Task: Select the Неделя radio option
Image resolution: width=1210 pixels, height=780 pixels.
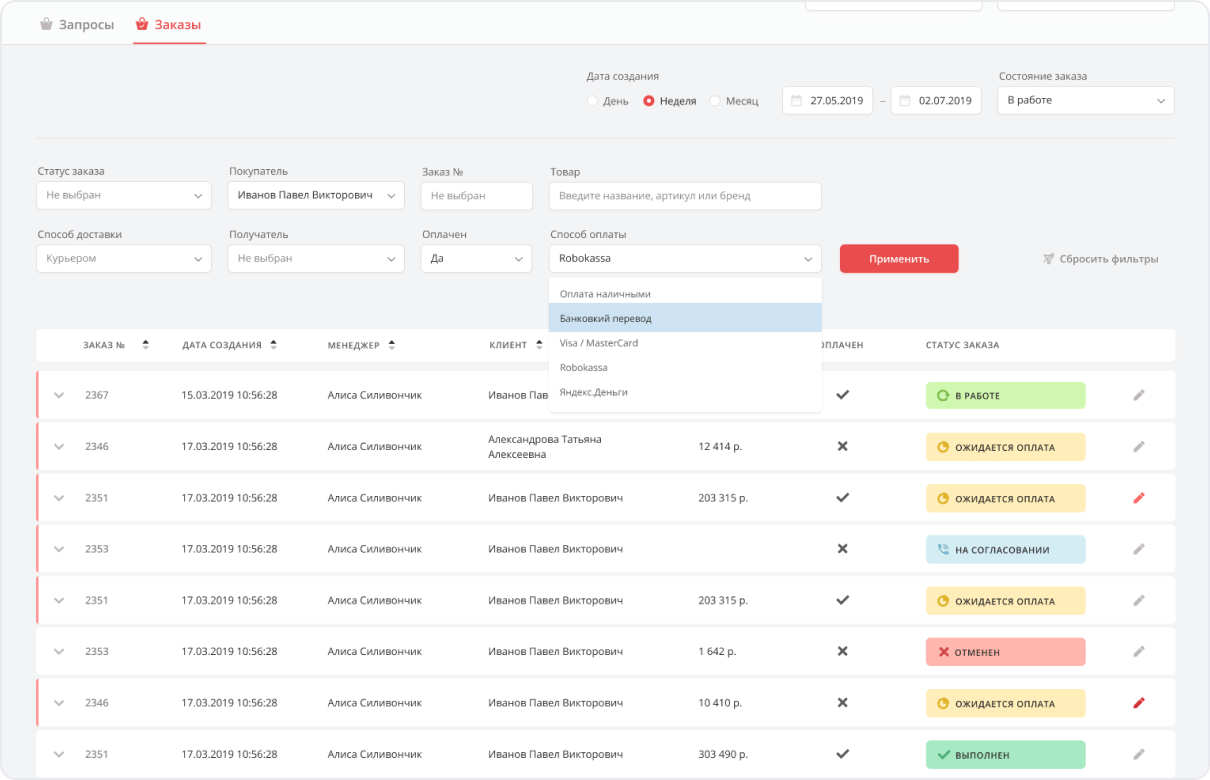Action: tap(649, 101)
